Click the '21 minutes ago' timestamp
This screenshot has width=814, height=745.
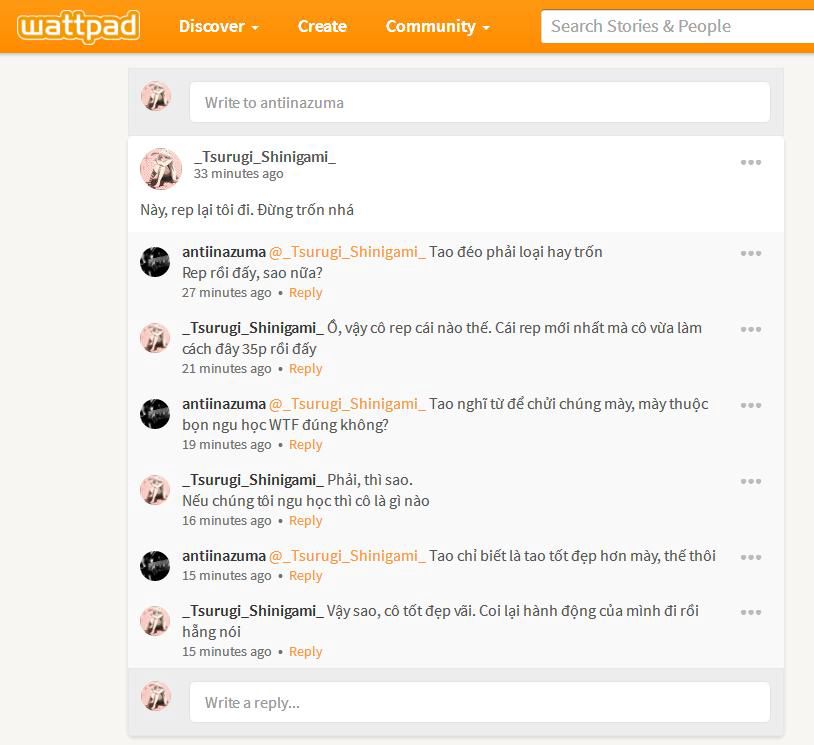pos(226,369)
